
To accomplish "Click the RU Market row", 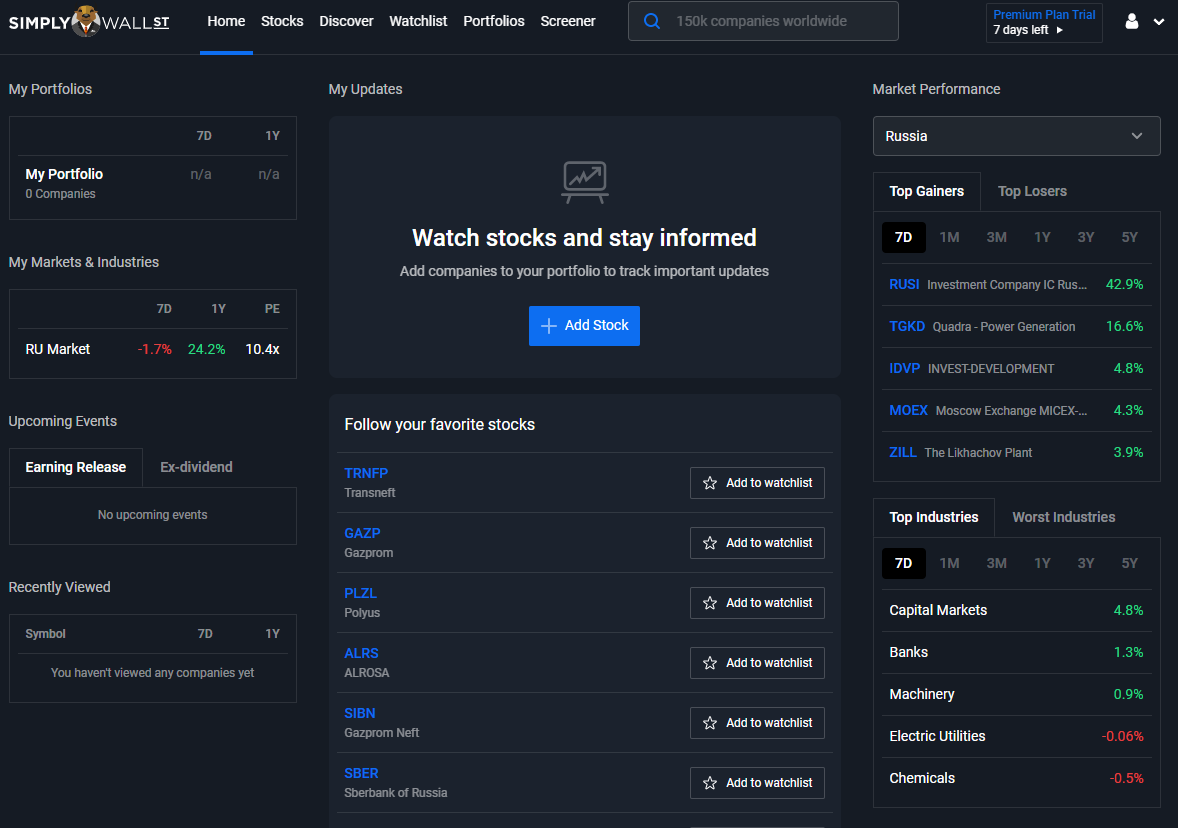I will point(153,349).
